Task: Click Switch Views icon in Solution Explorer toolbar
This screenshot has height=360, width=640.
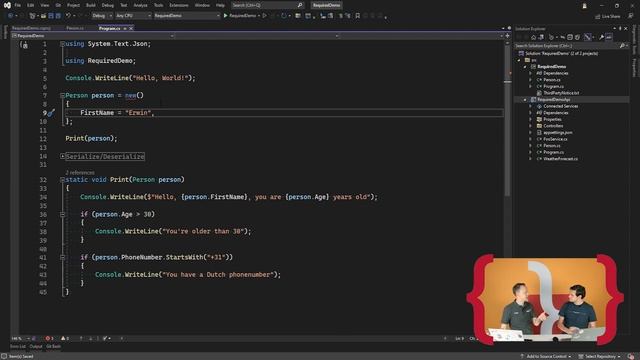Action: point(541,37)
